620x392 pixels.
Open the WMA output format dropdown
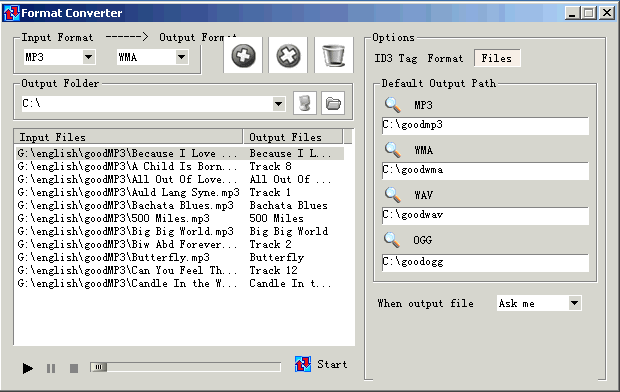[181, 57]
